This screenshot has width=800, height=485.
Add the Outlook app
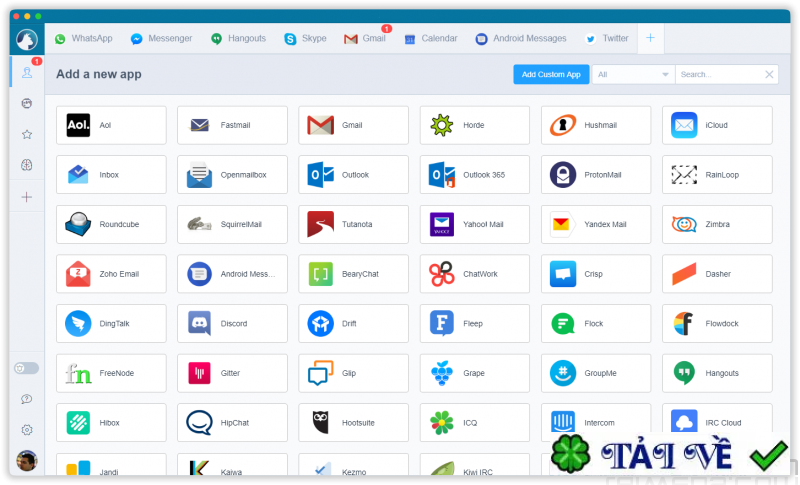tap(354, 174)
